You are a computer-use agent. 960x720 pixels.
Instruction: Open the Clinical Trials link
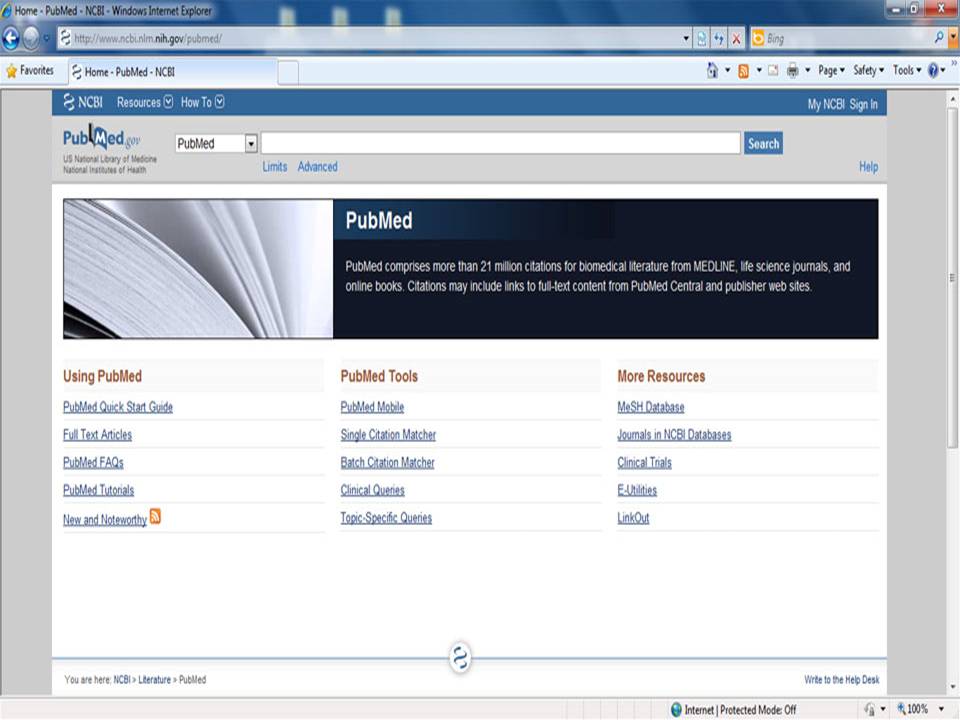tap(644, 462)
